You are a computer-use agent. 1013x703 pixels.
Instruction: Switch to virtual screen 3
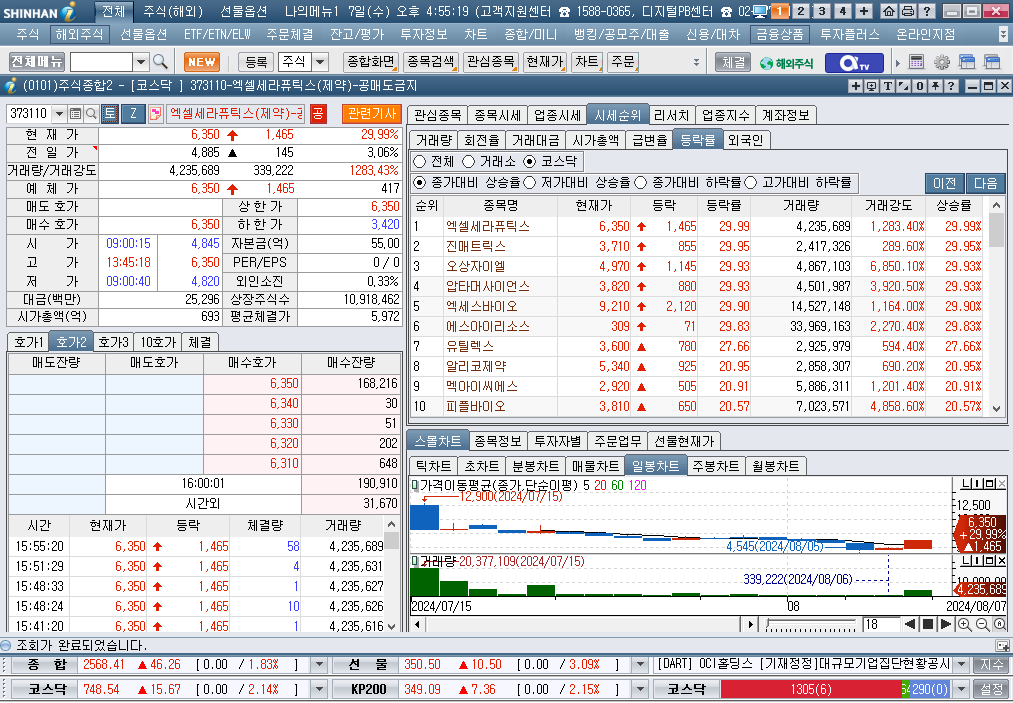tap(822, 11)
